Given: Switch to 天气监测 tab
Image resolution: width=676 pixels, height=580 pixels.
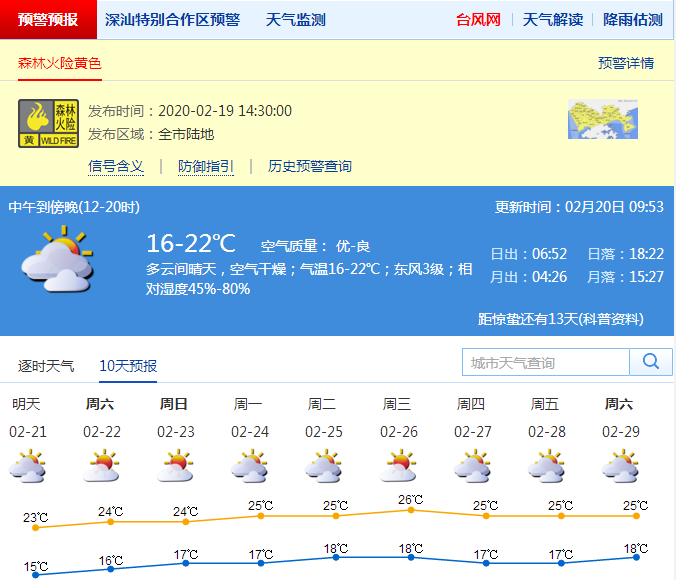Looking at the screenshot, I should coord(295,20).
